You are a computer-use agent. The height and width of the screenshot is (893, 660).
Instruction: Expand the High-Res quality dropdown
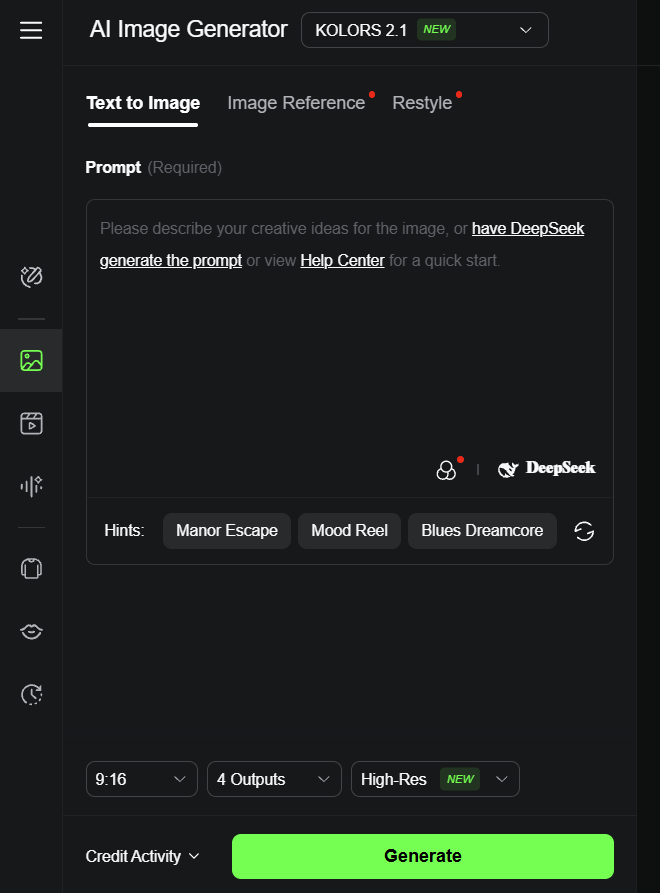(x=435, y=779)
